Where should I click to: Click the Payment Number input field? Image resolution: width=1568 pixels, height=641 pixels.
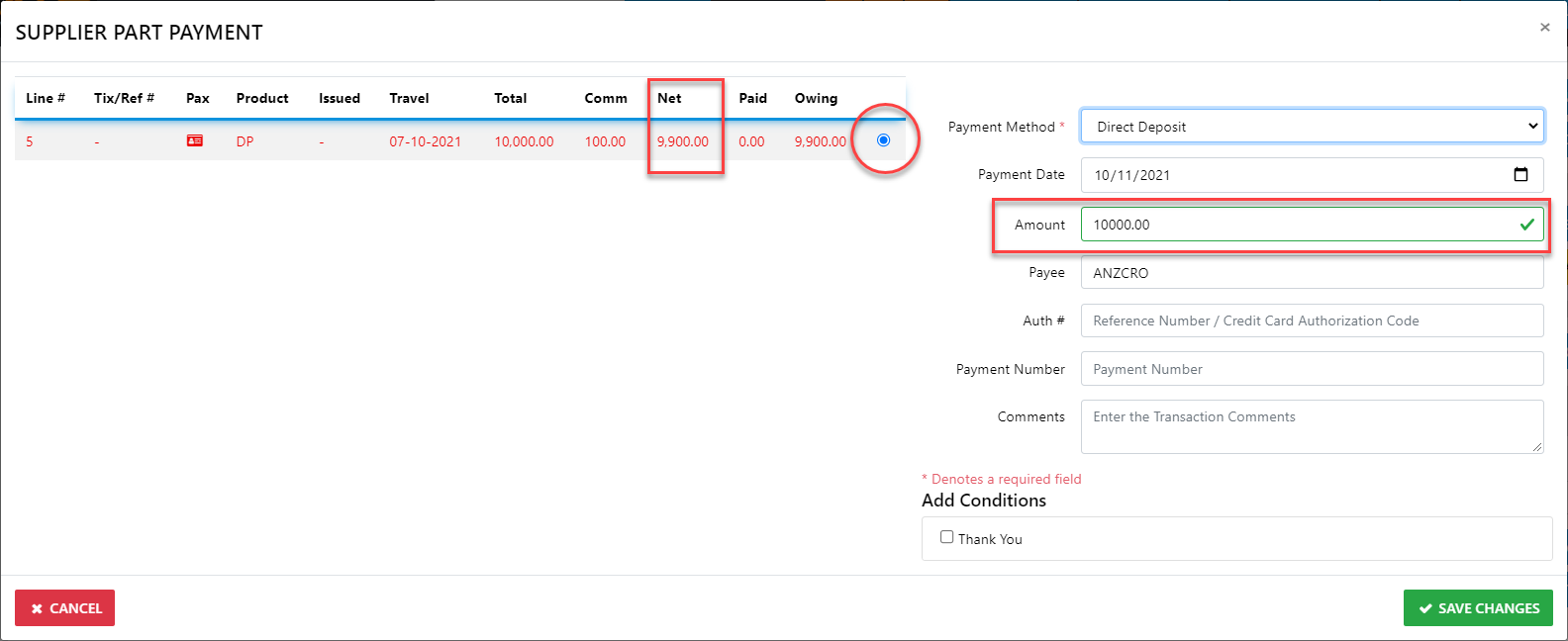(x=1312, y=369)
